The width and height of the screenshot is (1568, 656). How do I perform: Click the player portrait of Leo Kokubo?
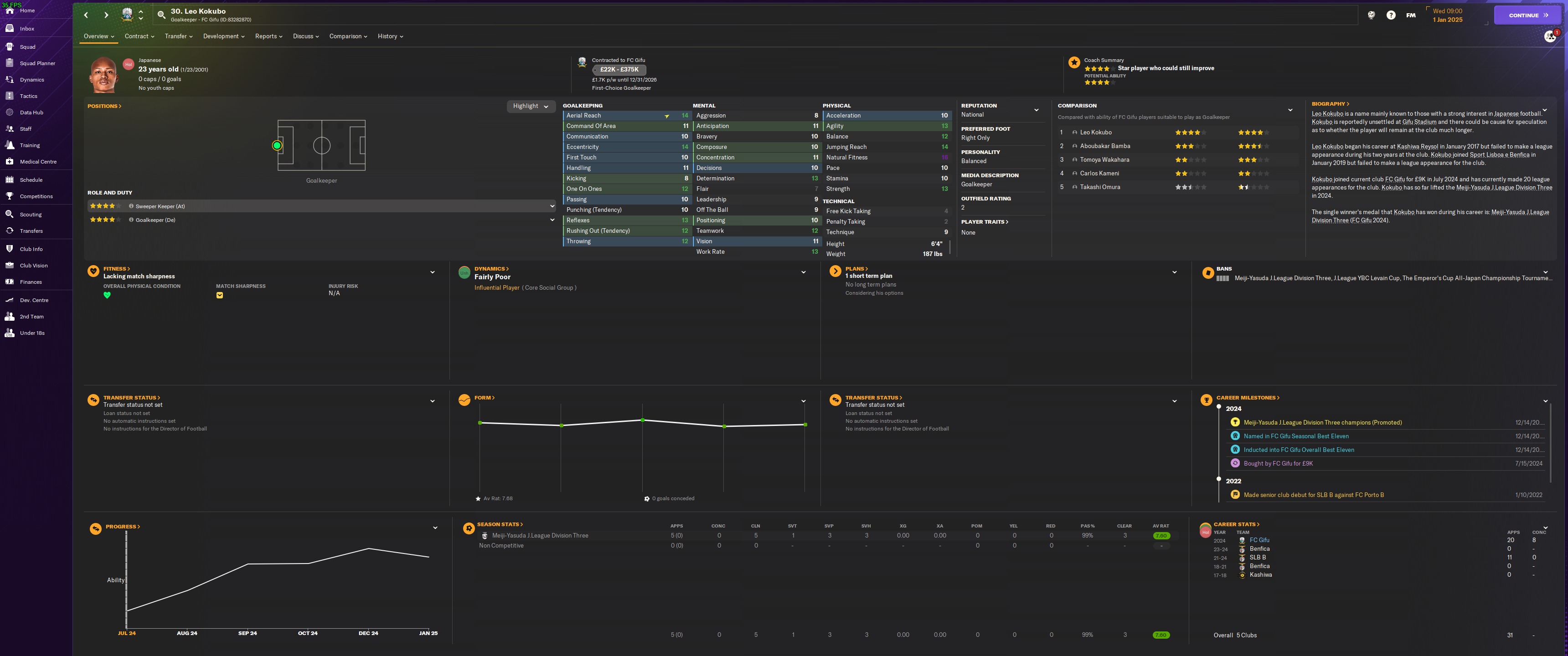point(103,74)
